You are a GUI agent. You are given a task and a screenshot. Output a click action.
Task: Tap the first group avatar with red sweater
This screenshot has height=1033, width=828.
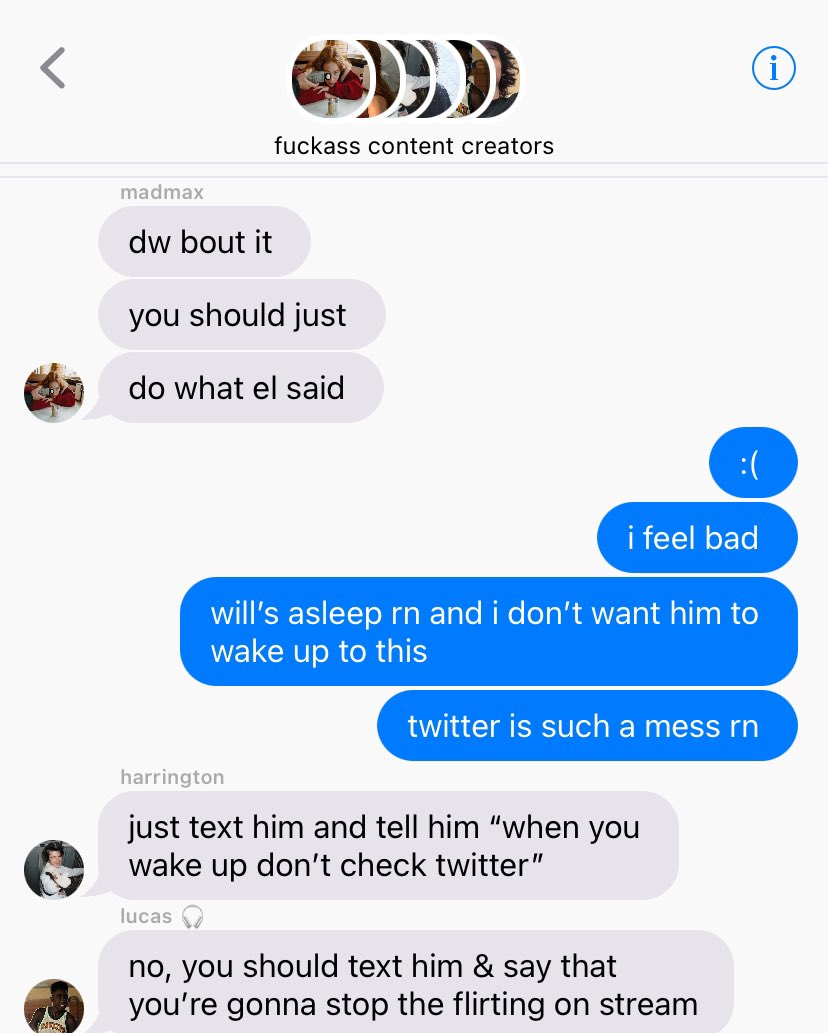[x=331, y=79]
